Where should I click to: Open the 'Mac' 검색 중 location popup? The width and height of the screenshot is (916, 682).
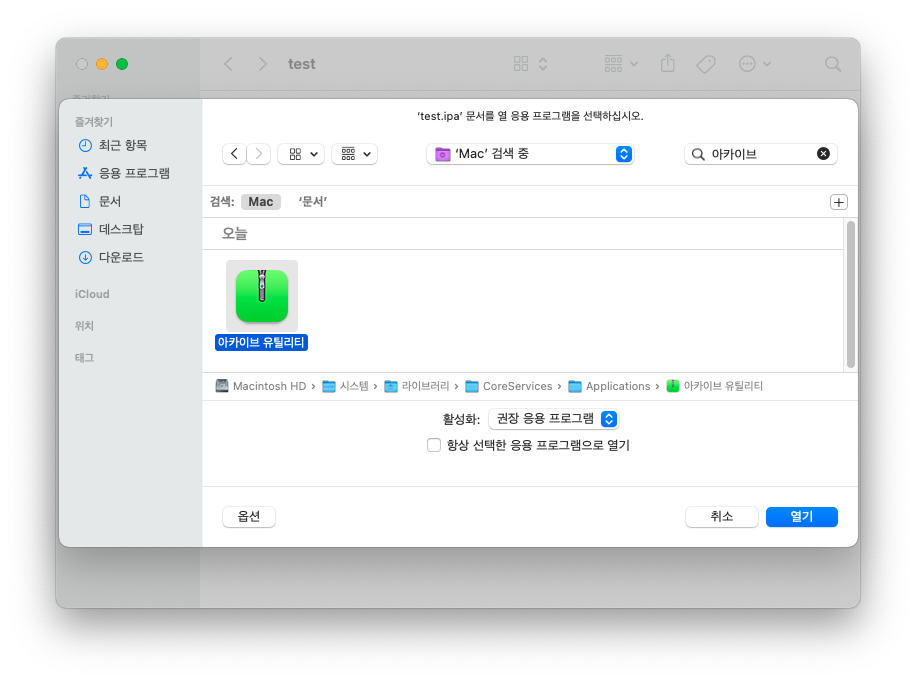[530, 154]
